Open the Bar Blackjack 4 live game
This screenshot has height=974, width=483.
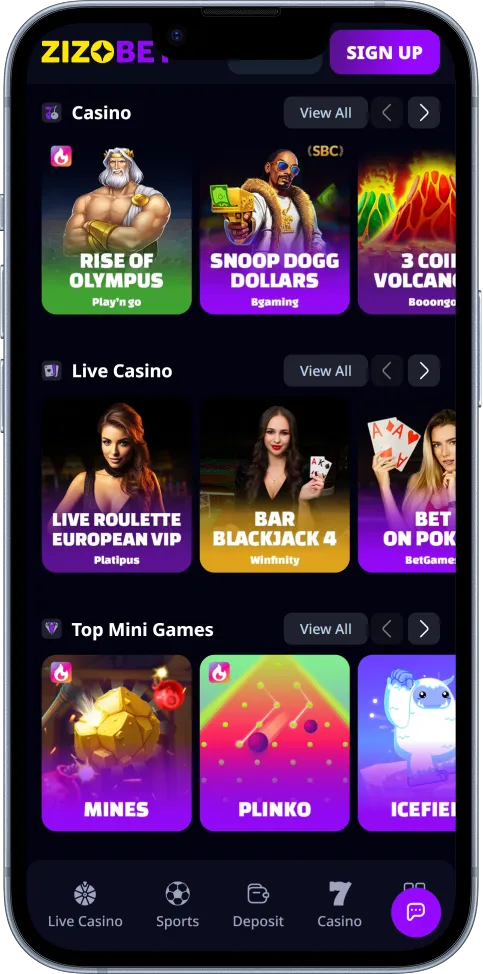(274, 485)
